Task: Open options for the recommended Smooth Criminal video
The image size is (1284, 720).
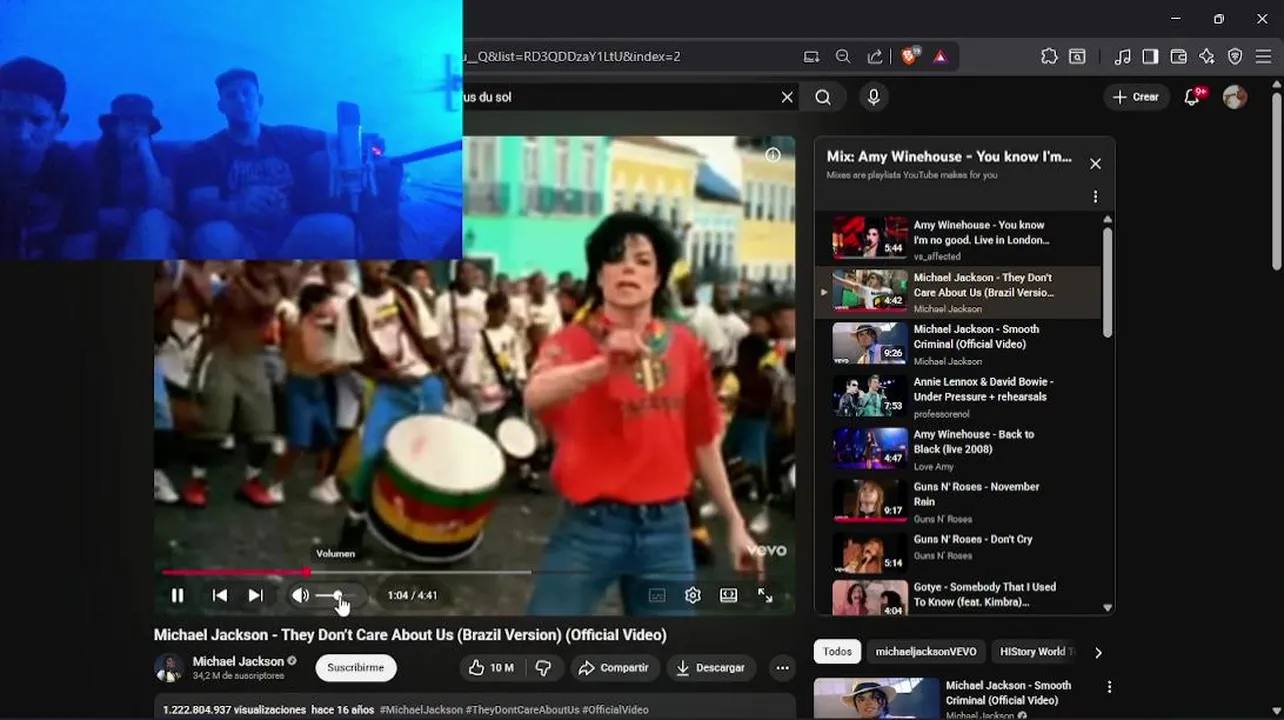Action: point(1109,687)
